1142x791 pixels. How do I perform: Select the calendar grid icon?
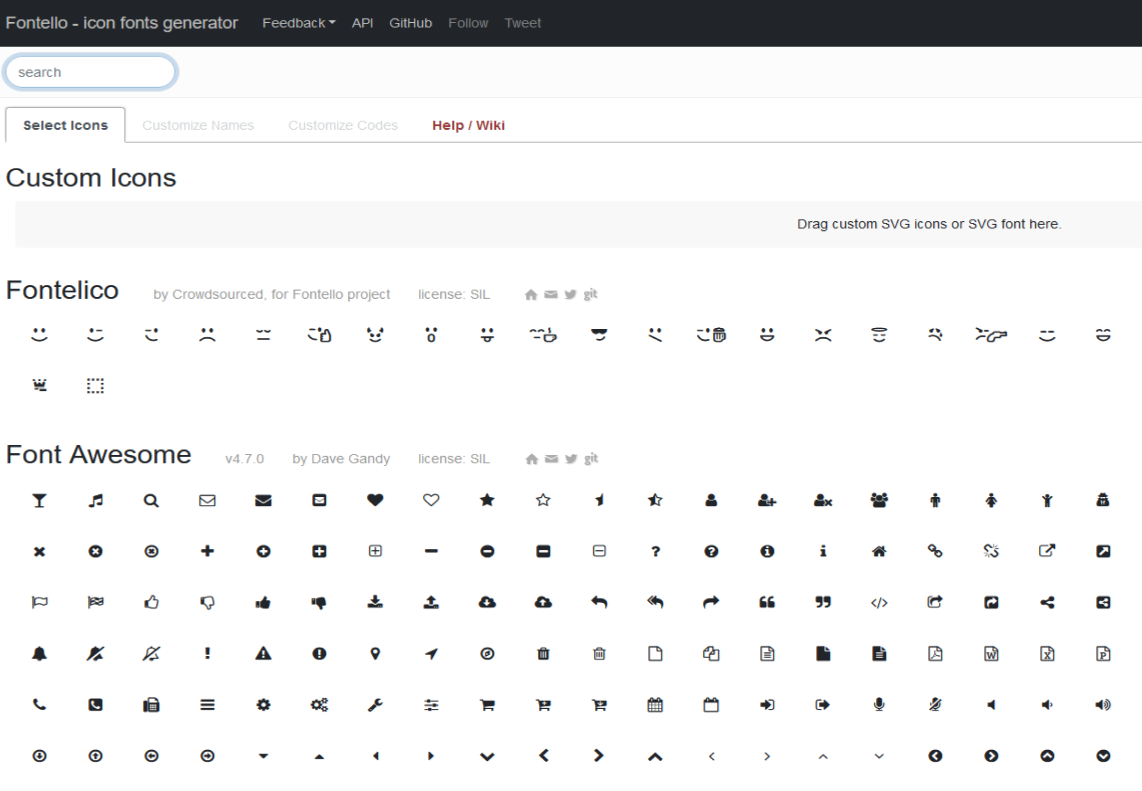[x=655, y=704]
